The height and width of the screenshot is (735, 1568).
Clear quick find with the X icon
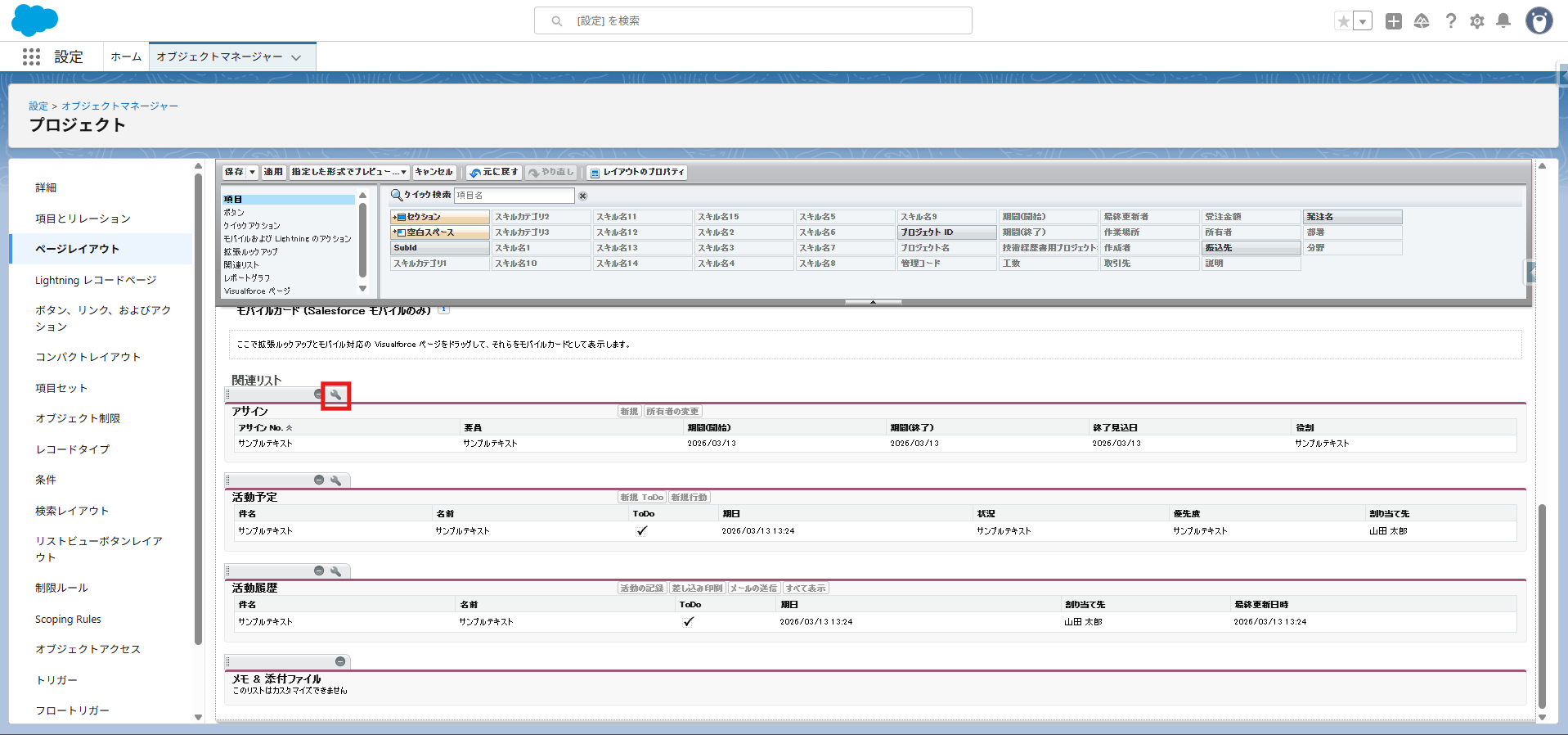(583, 196)
